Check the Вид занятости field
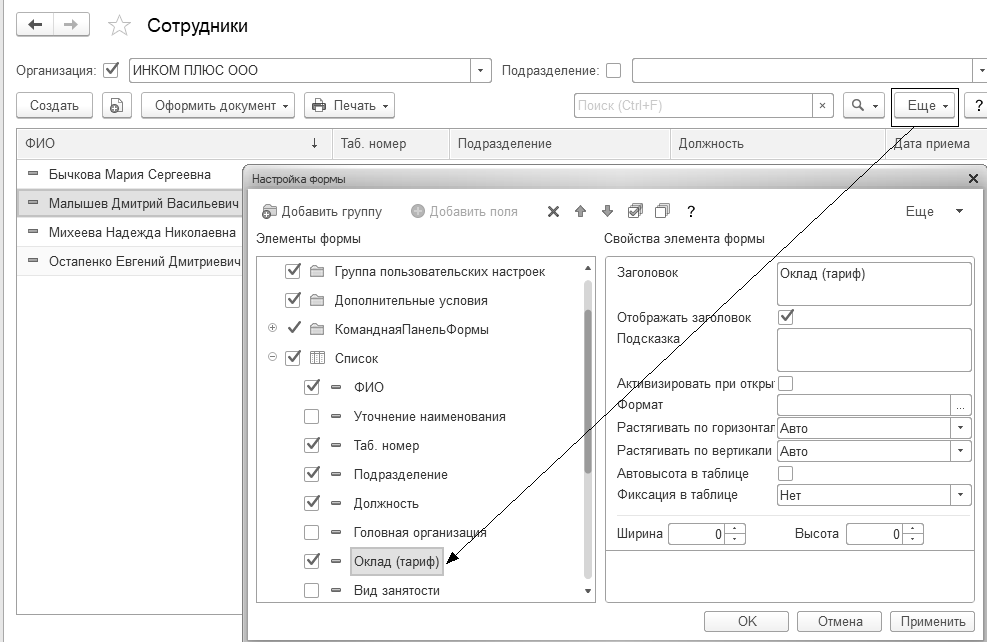Image resolution: width=987 pixels, height=642 pixels. pos(312,590)
